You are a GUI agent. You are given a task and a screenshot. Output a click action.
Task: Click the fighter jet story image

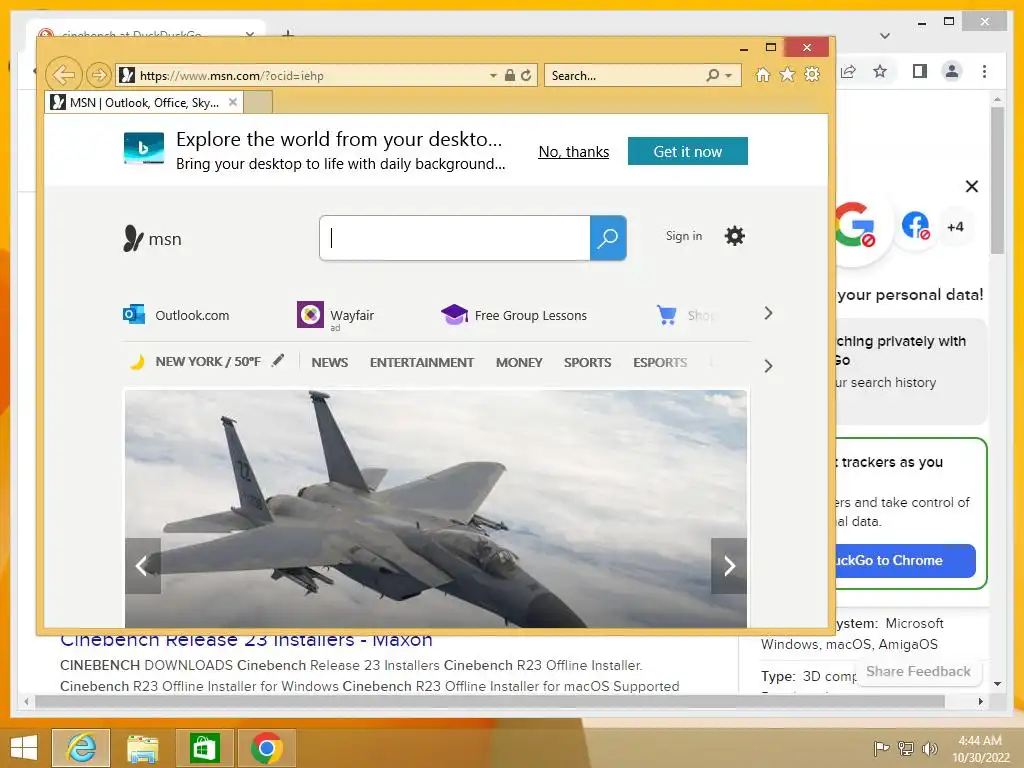coord(436,509)
